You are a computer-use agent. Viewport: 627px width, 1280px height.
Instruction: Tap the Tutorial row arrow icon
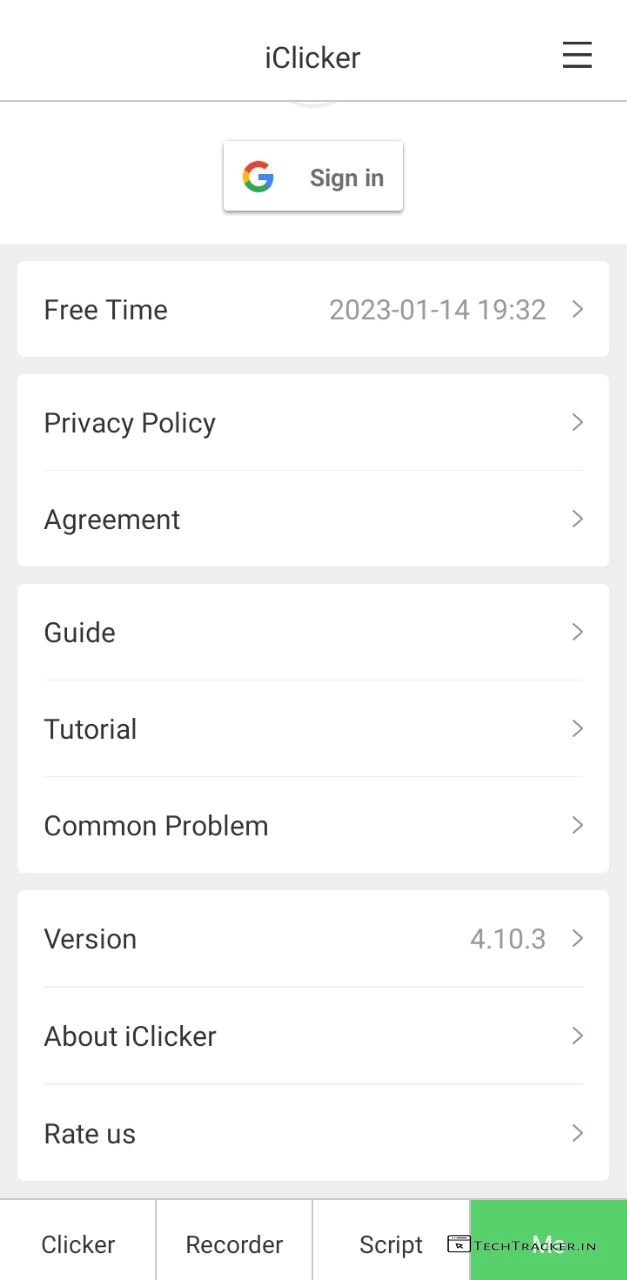(x=577, y=729)
